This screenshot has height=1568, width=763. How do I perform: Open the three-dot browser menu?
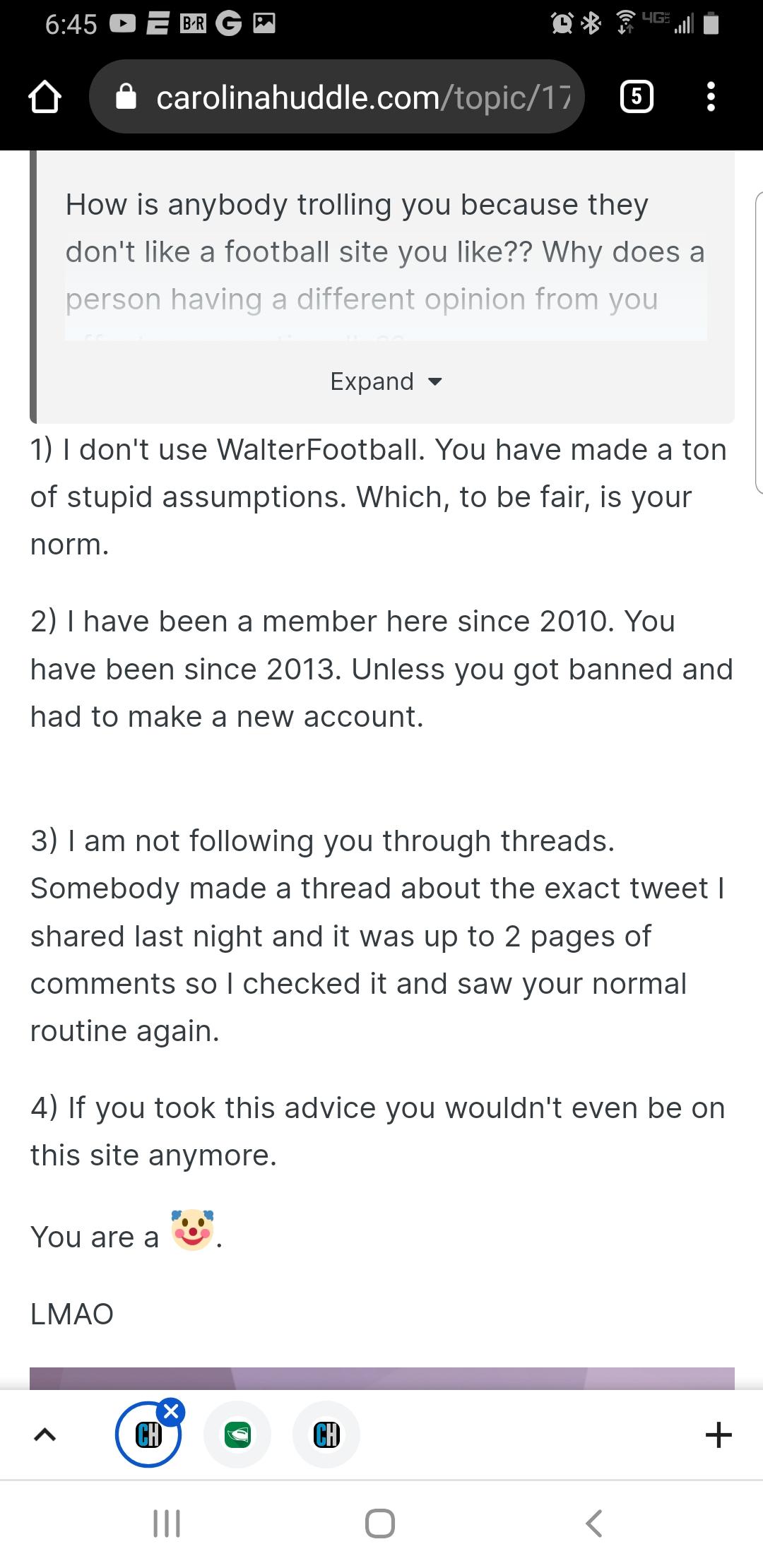pos(711,97)
